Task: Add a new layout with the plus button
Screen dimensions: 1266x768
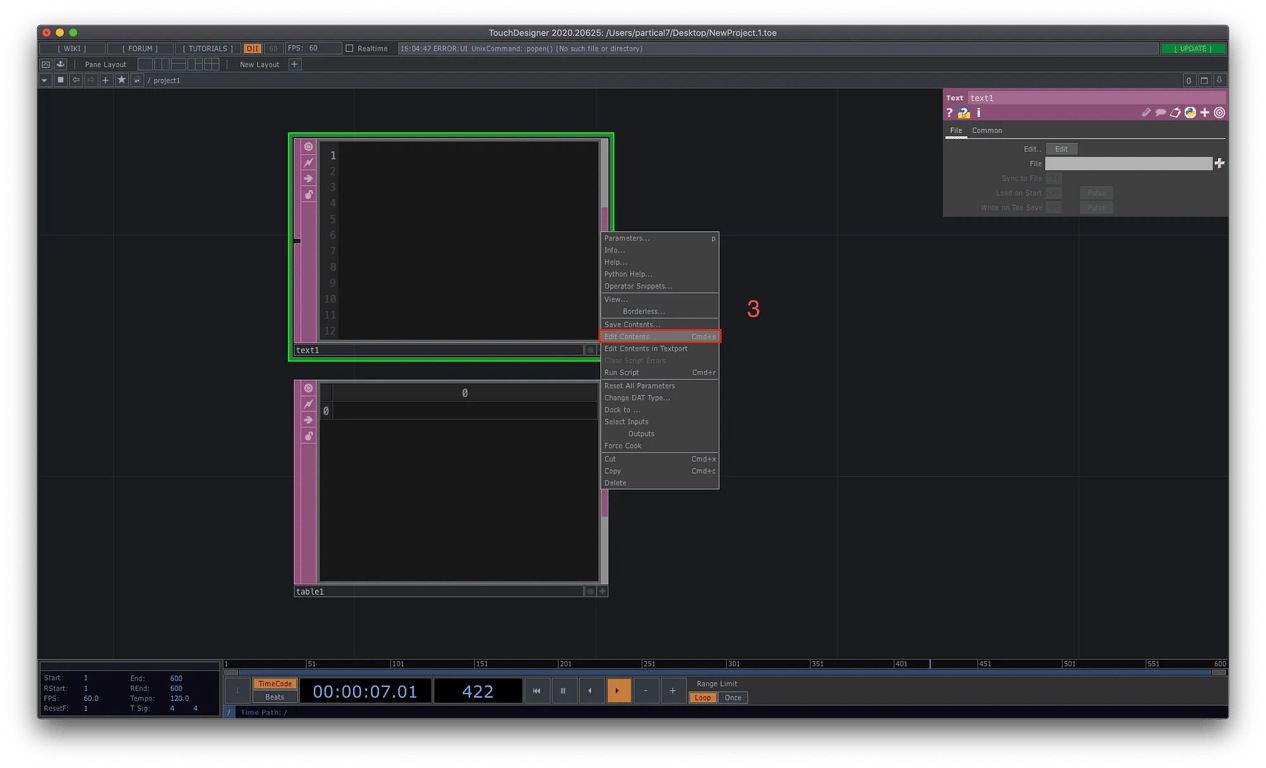Action: coord(294,64)
